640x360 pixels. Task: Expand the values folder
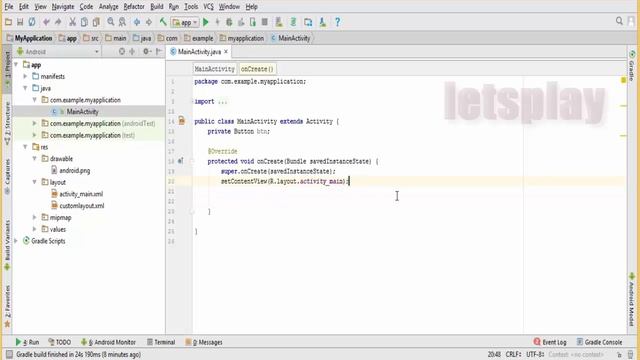[35, 229]
